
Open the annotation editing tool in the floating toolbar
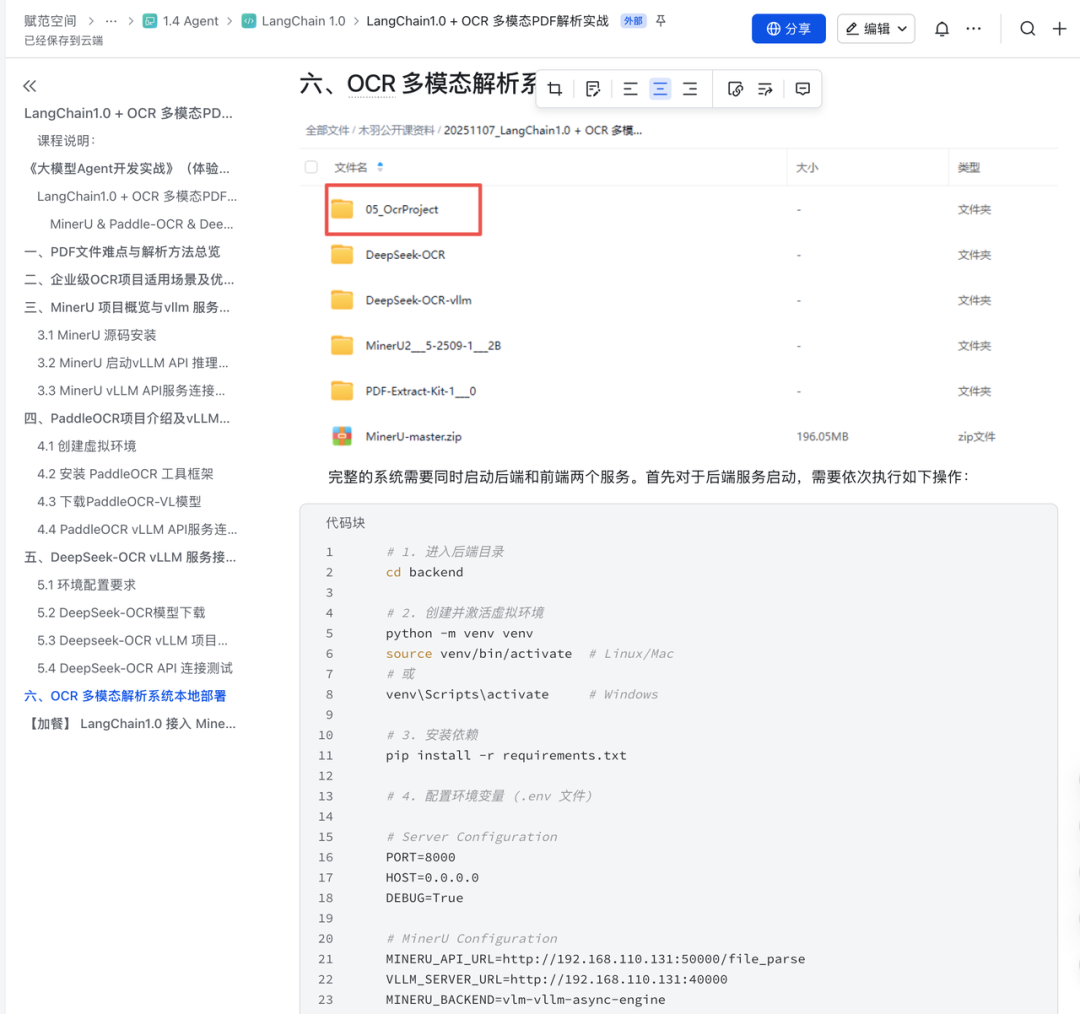point(592,88)
